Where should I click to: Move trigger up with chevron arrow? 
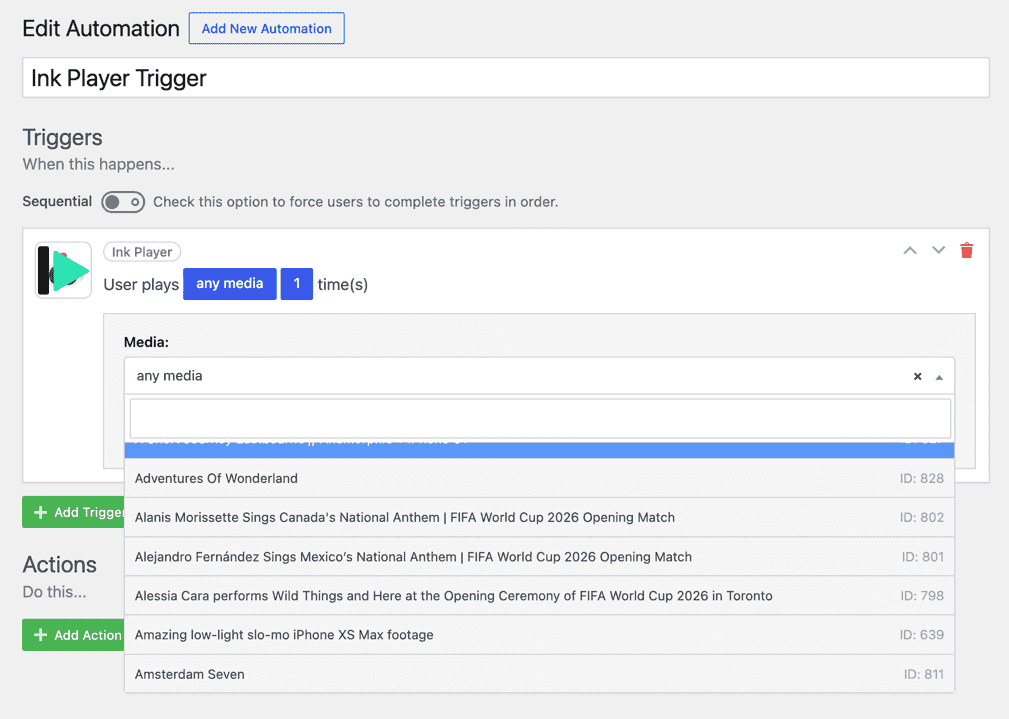(909, 250)
